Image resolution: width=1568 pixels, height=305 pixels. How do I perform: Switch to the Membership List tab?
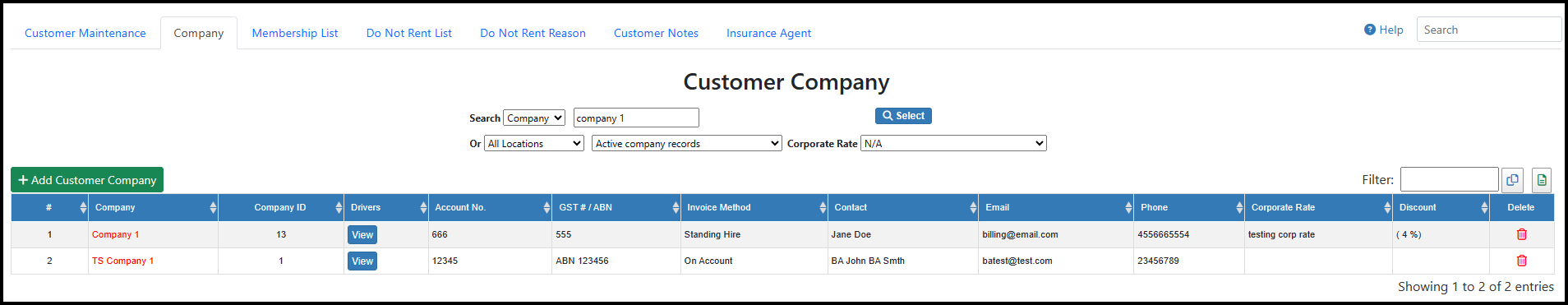295,33
